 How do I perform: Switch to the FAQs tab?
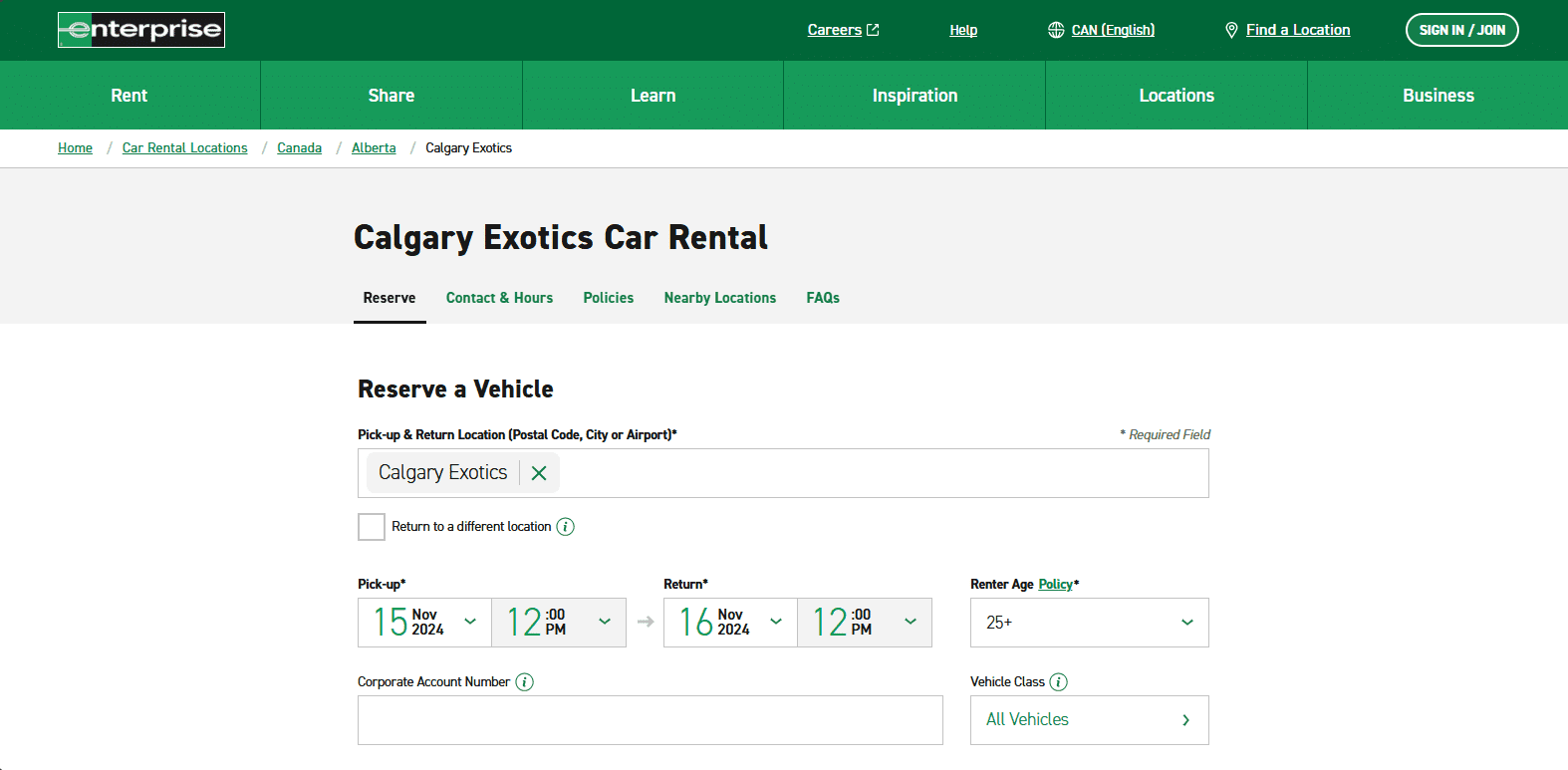[823, 298]
